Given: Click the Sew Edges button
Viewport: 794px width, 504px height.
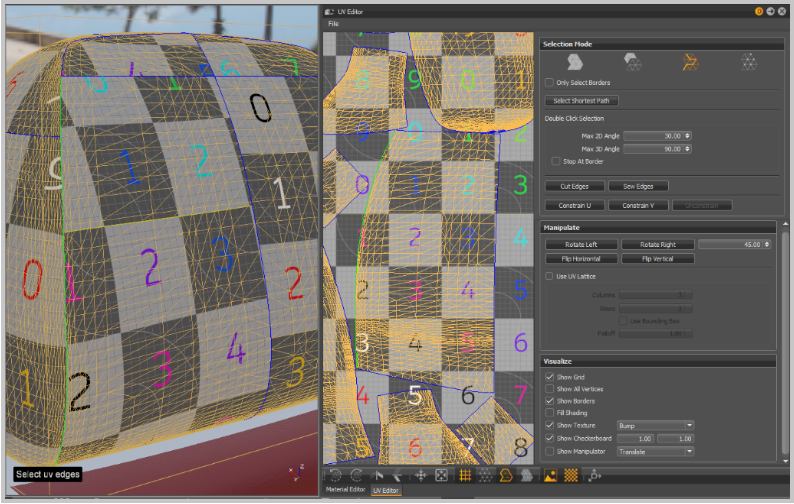Looking at the screenshot, I should (638, 186).
